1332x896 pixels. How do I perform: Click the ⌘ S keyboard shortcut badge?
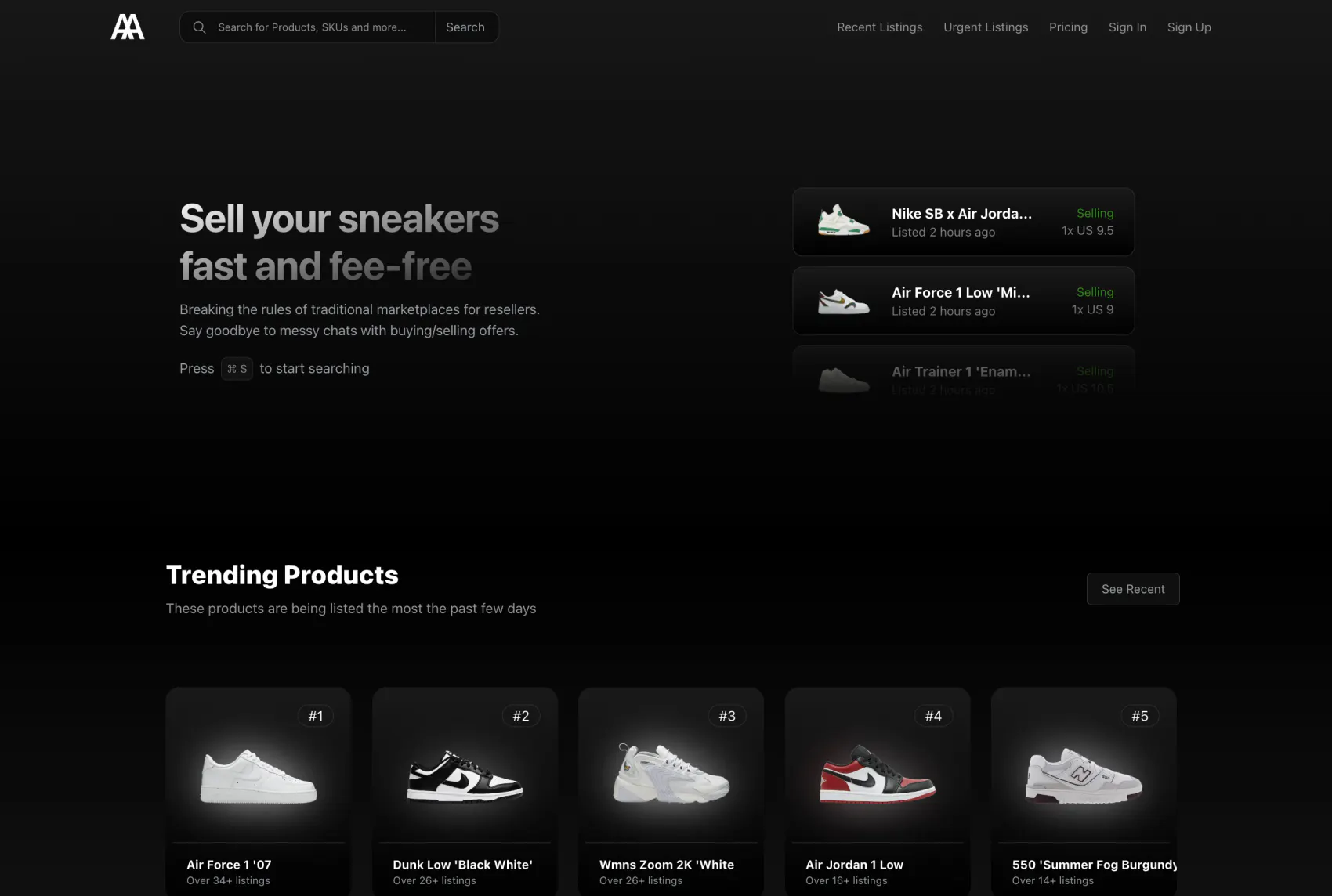coord(237,369)
